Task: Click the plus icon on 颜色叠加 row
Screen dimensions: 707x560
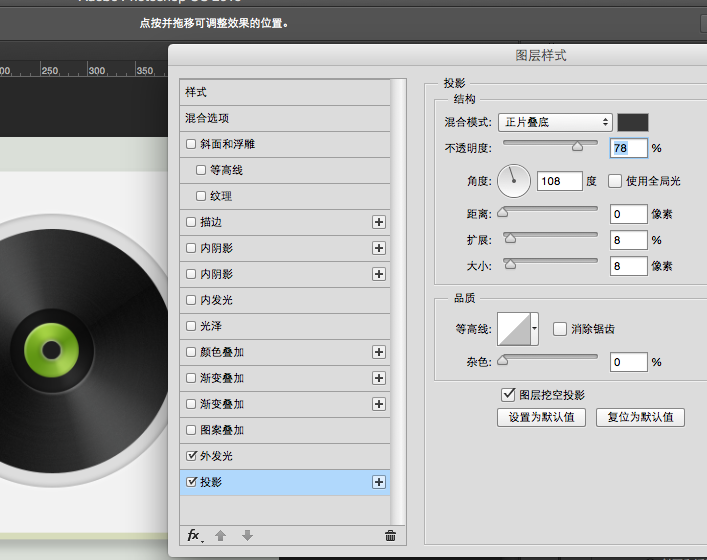Action: (x=379, y=352)
